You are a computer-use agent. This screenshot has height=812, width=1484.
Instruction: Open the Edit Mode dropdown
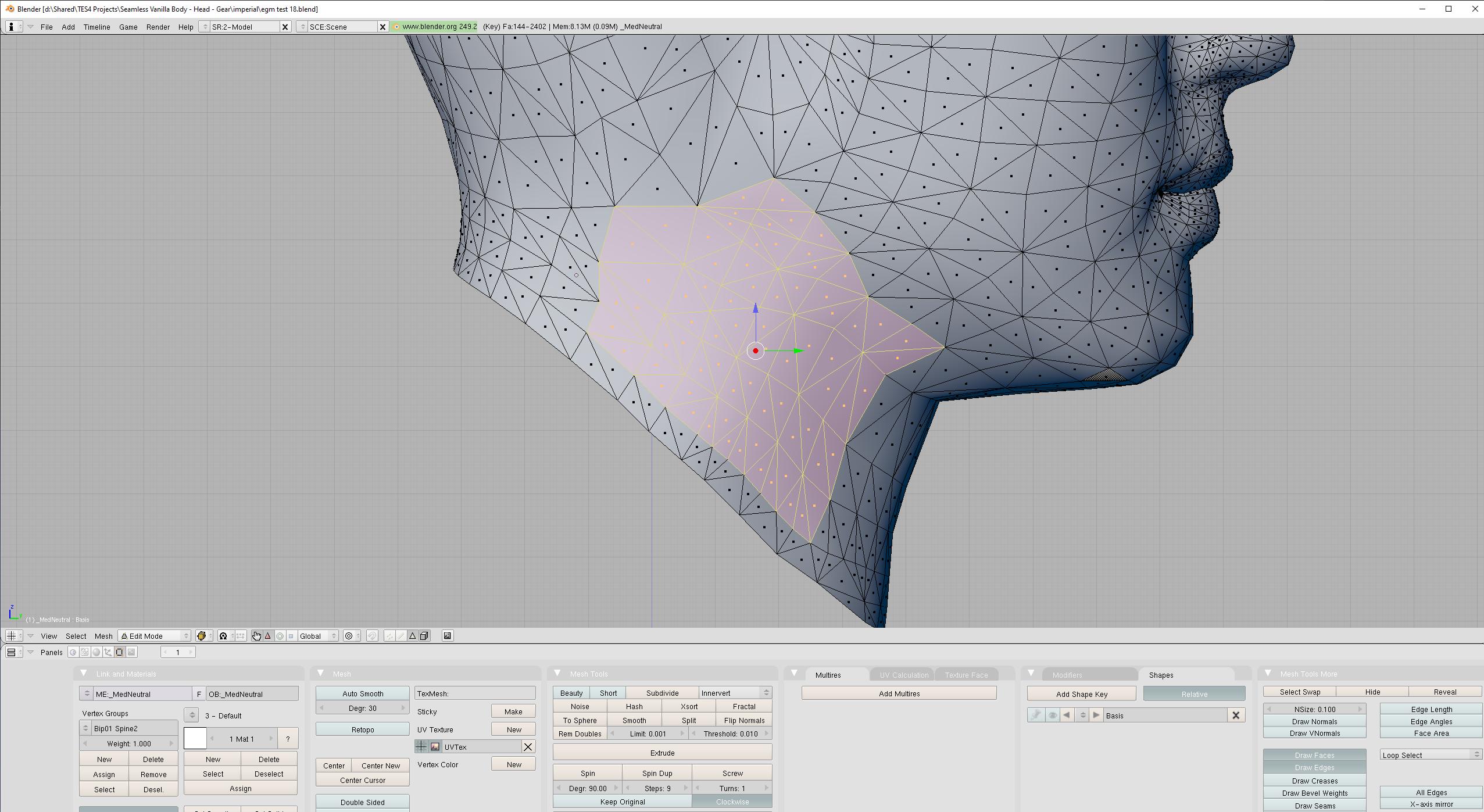154,636
